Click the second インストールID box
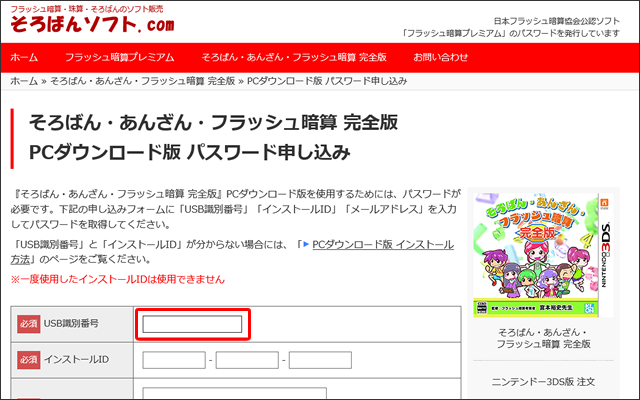640x400 pixels. 247,360
